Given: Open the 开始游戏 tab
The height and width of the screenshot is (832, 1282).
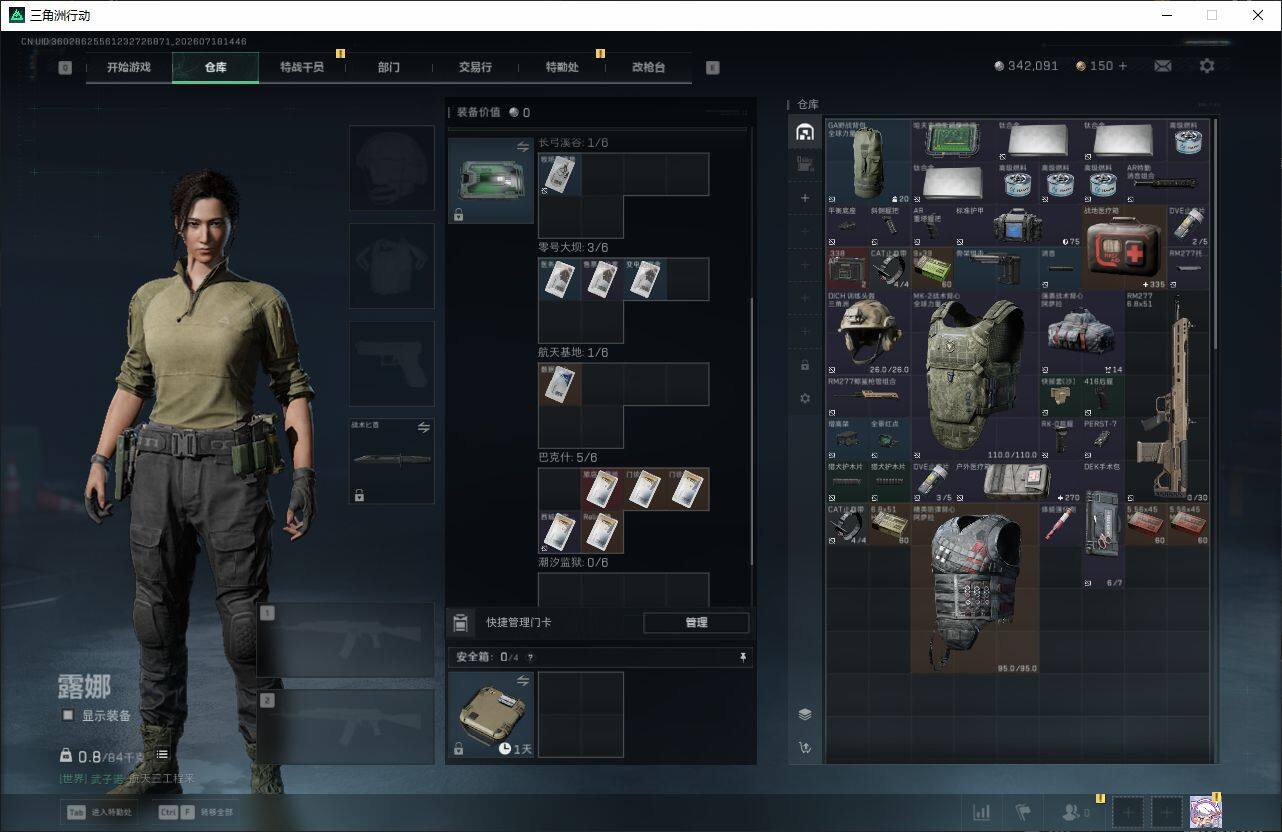Looking at the screenshot, I should tap(129, 67).
